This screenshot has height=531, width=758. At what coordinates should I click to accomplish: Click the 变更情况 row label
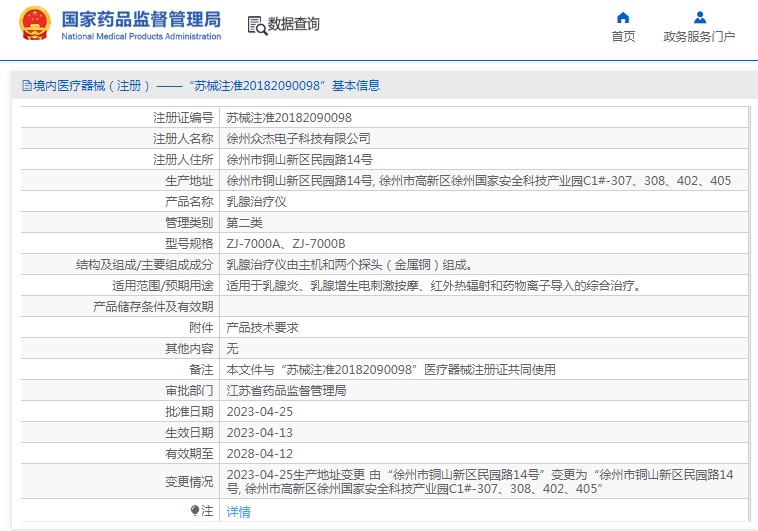click(x=189, y=482)
